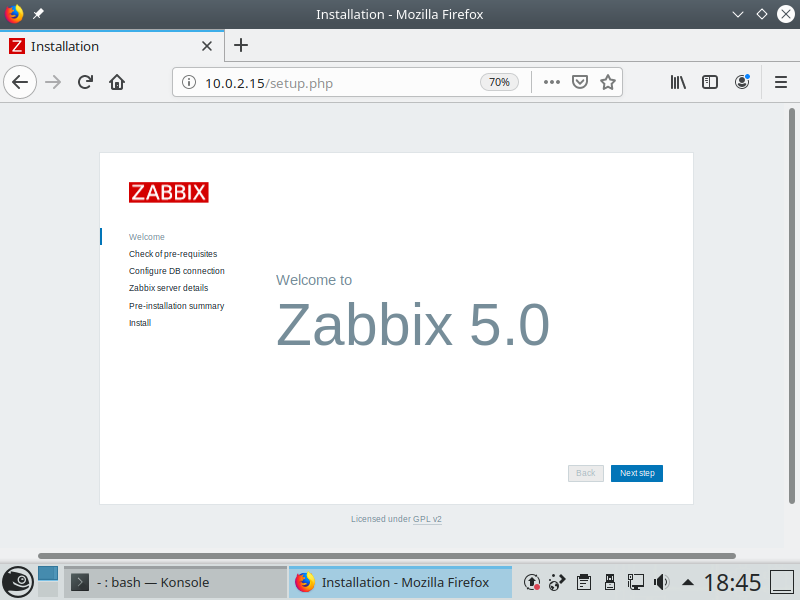Open the Firefox hamburger menu
The height and width of the screenshot is (600, 800).
pos(780,82)
